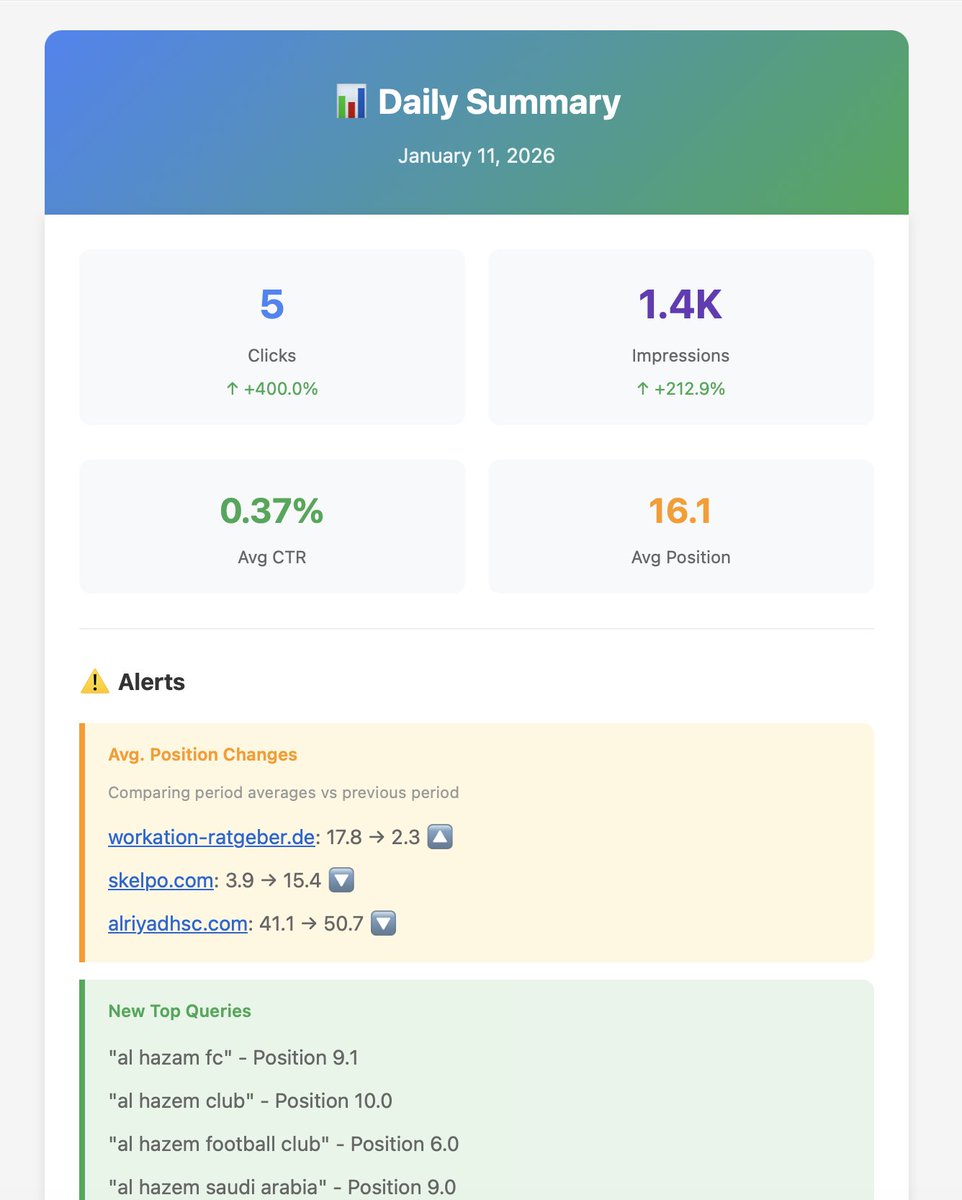The width and height of the screenshot is (962, 1200).
Task: Open the skelpo.com link
Action: pyautogui.click(x=160, y=880)
